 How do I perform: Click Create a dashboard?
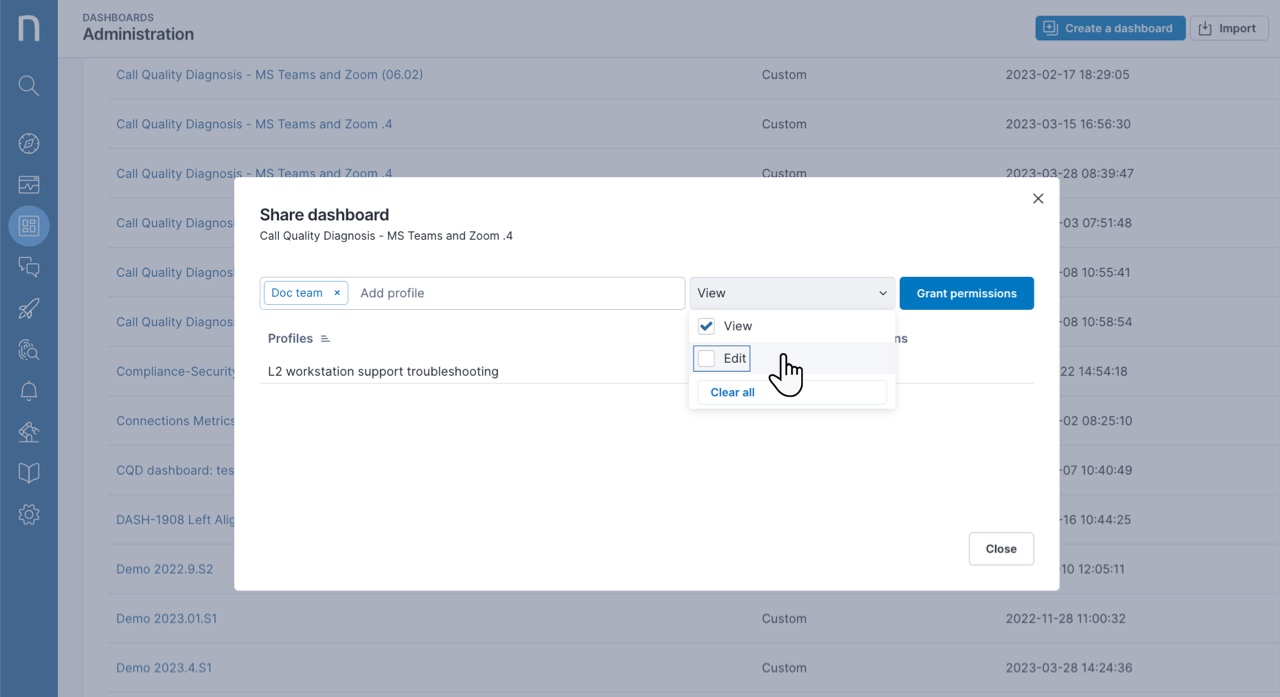coord(1110,27)
